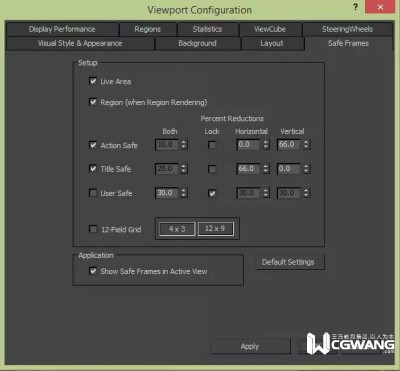Open the Layout tab
This screenshot has height=371, width=400.
[x=272, y=43]
